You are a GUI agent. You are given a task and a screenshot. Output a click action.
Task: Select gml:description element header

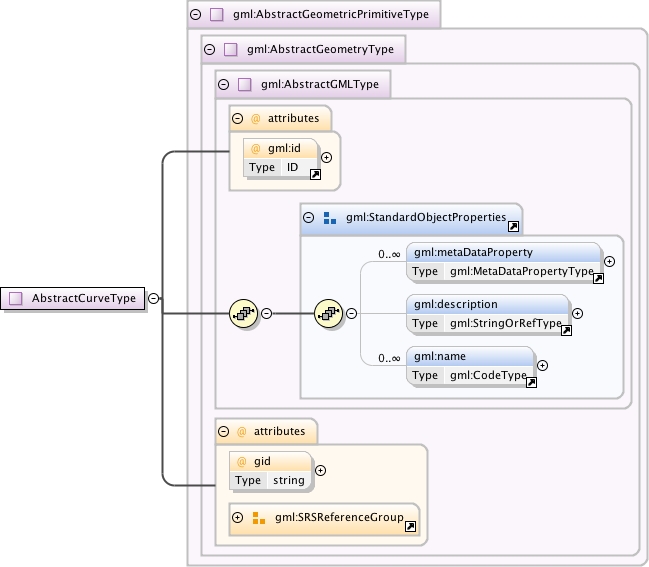[487, 304]
